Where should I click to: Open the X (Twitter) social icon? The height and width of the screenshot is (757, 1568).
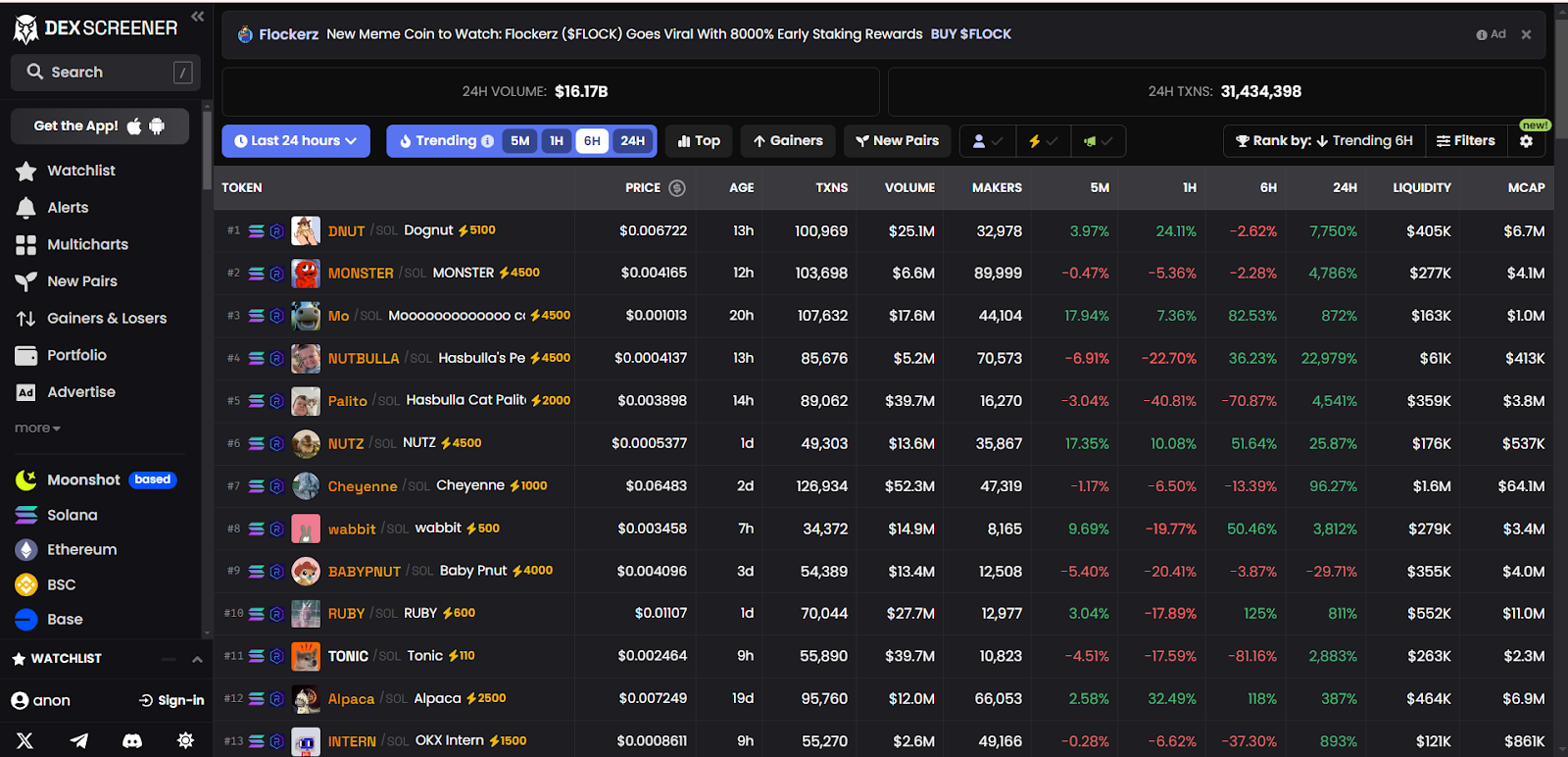[25, 741]
